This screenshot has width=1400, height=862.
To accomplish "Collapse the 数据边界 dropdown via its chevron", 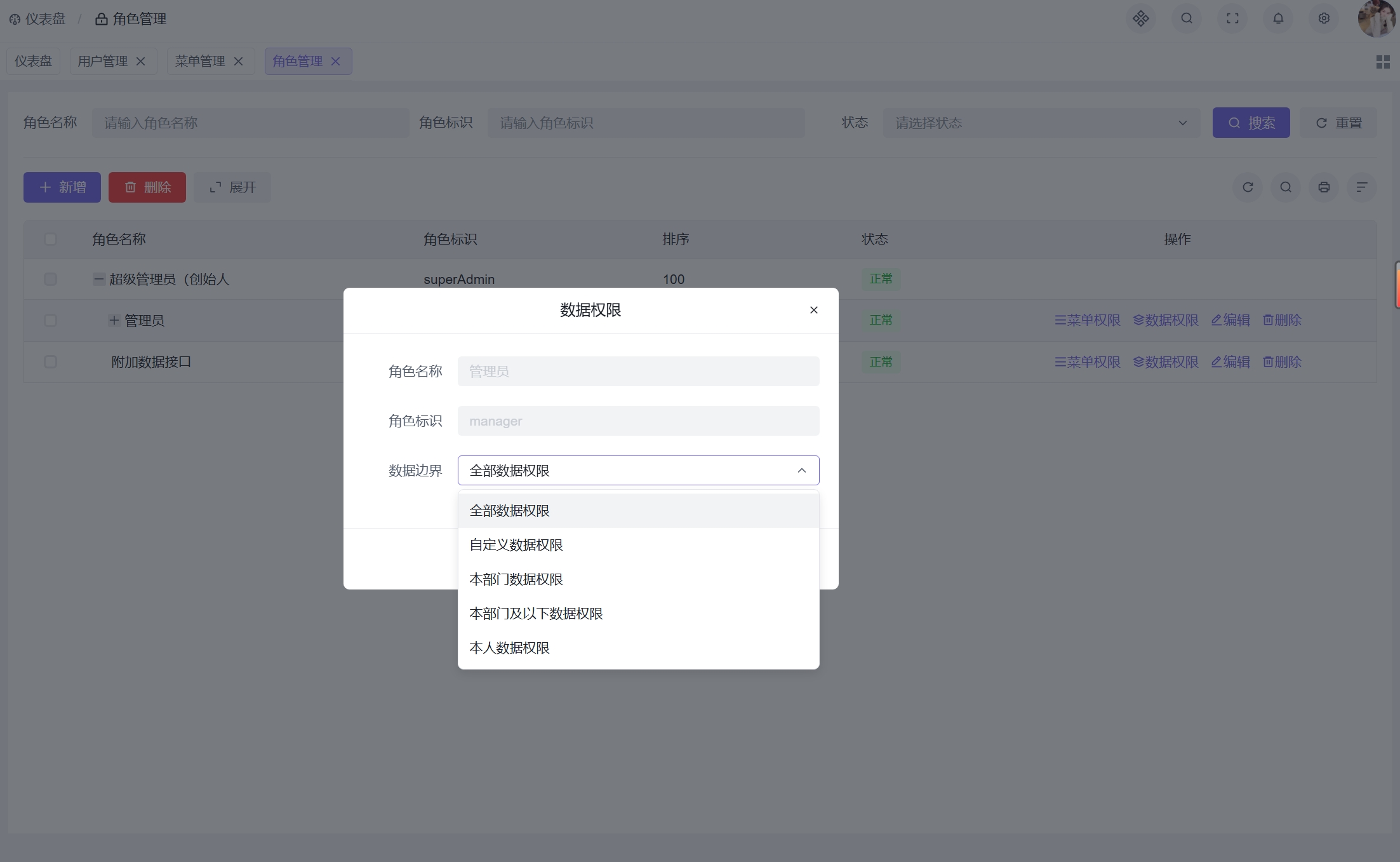I will tap(801, 470).
